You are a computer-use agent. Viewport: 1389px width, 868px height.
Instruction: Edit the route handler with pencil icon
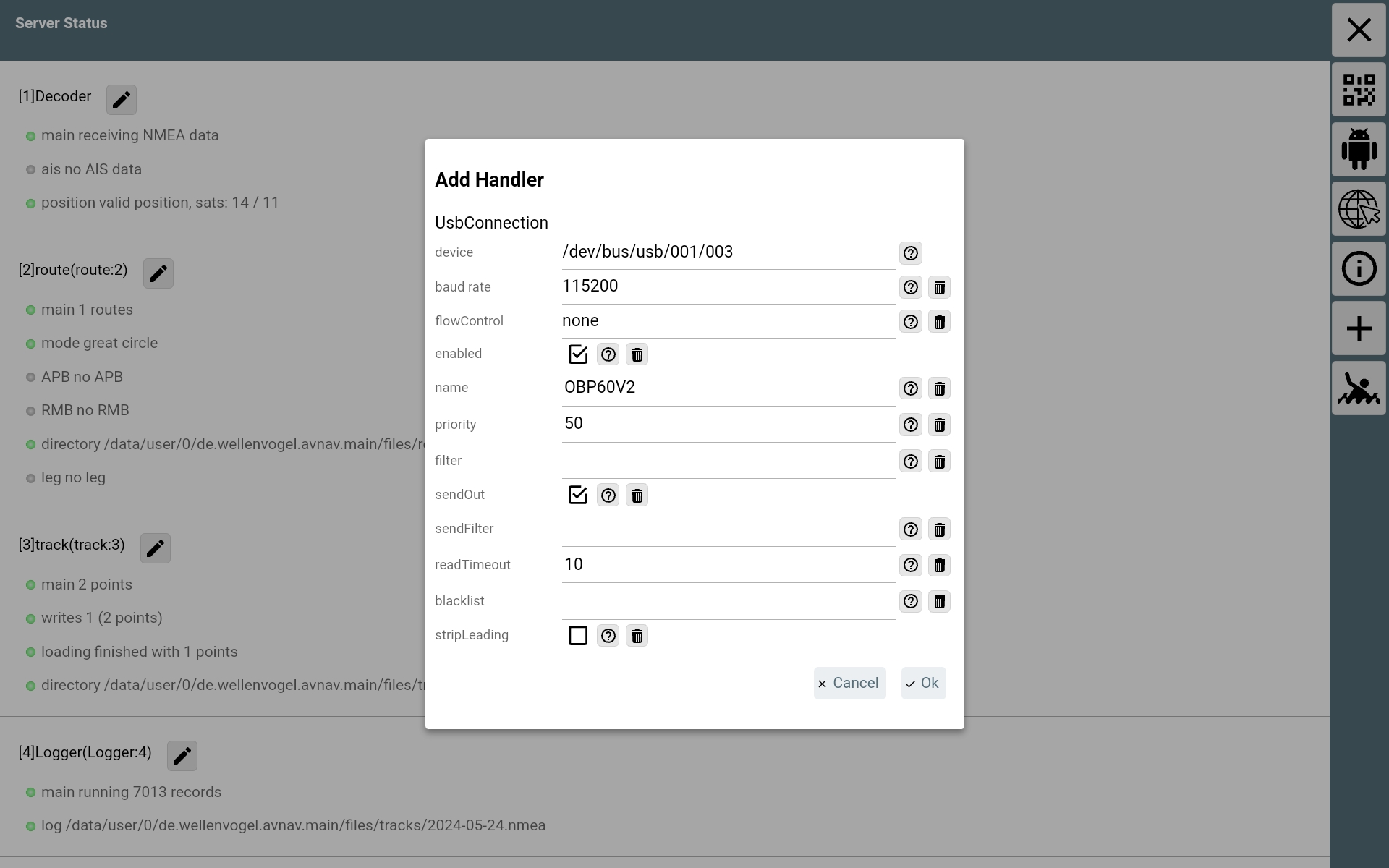(x=158, y=273)
